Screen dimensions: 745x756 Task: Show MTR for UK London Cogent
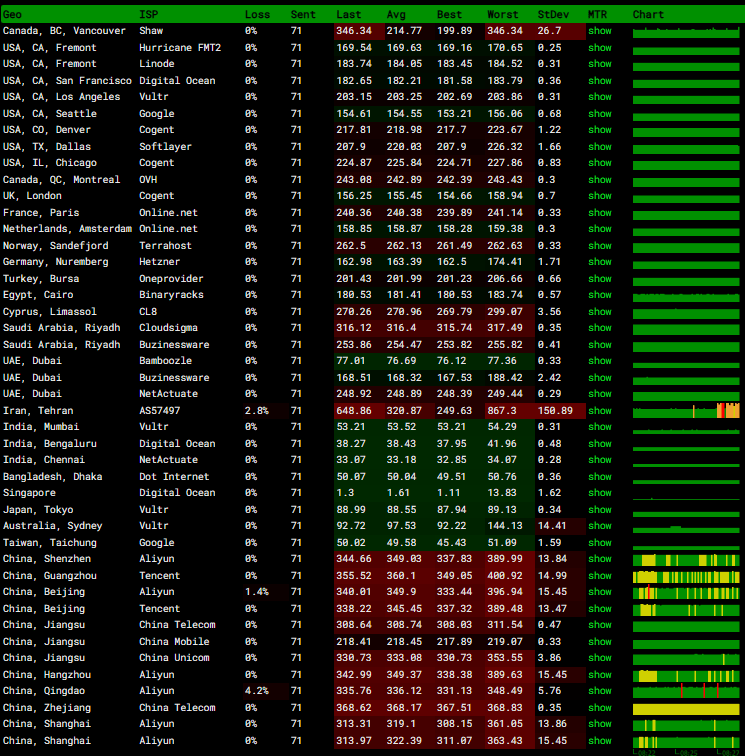(599, 196)
